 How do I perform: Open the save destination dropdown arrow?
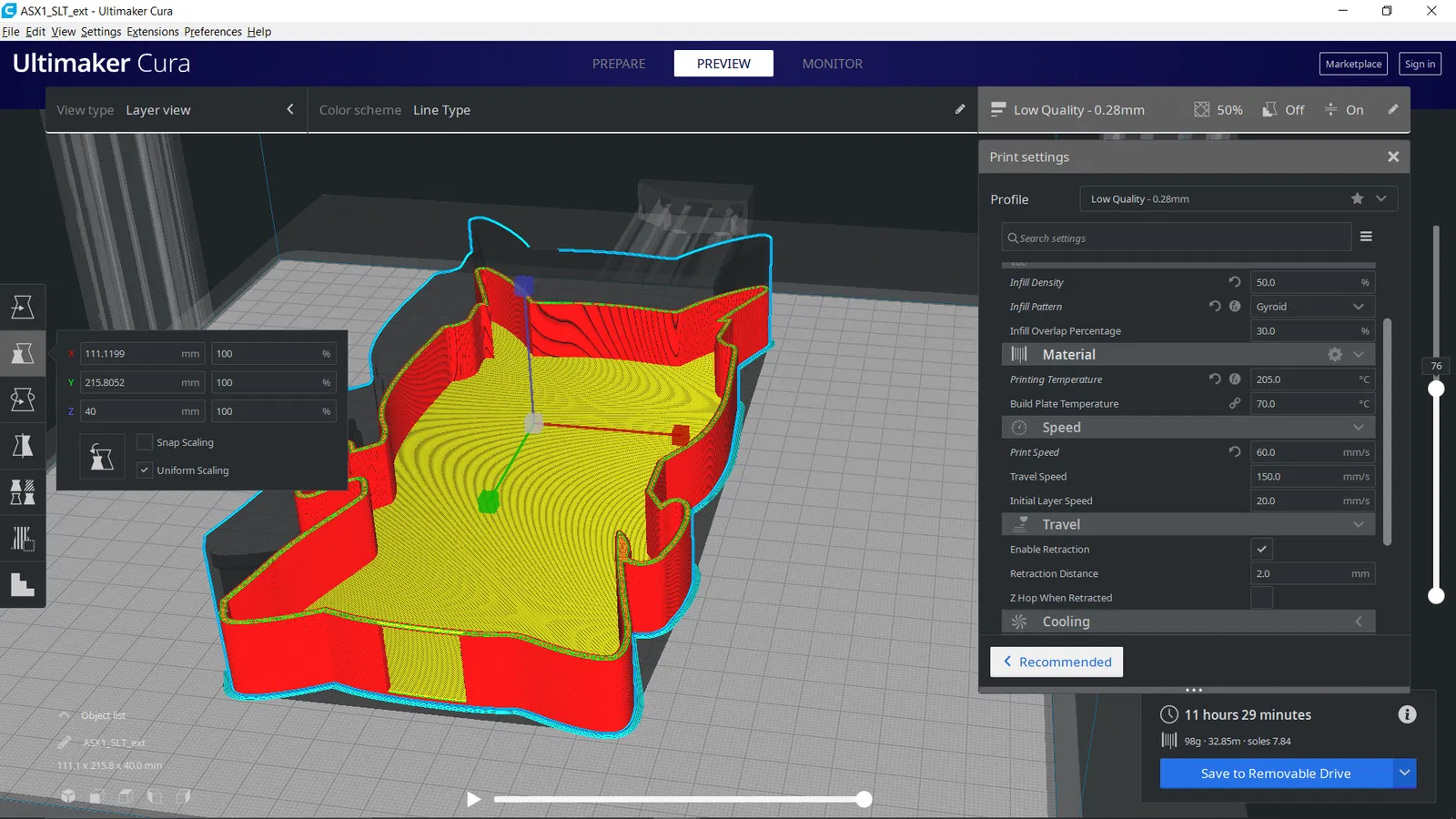pos(1405,773)
